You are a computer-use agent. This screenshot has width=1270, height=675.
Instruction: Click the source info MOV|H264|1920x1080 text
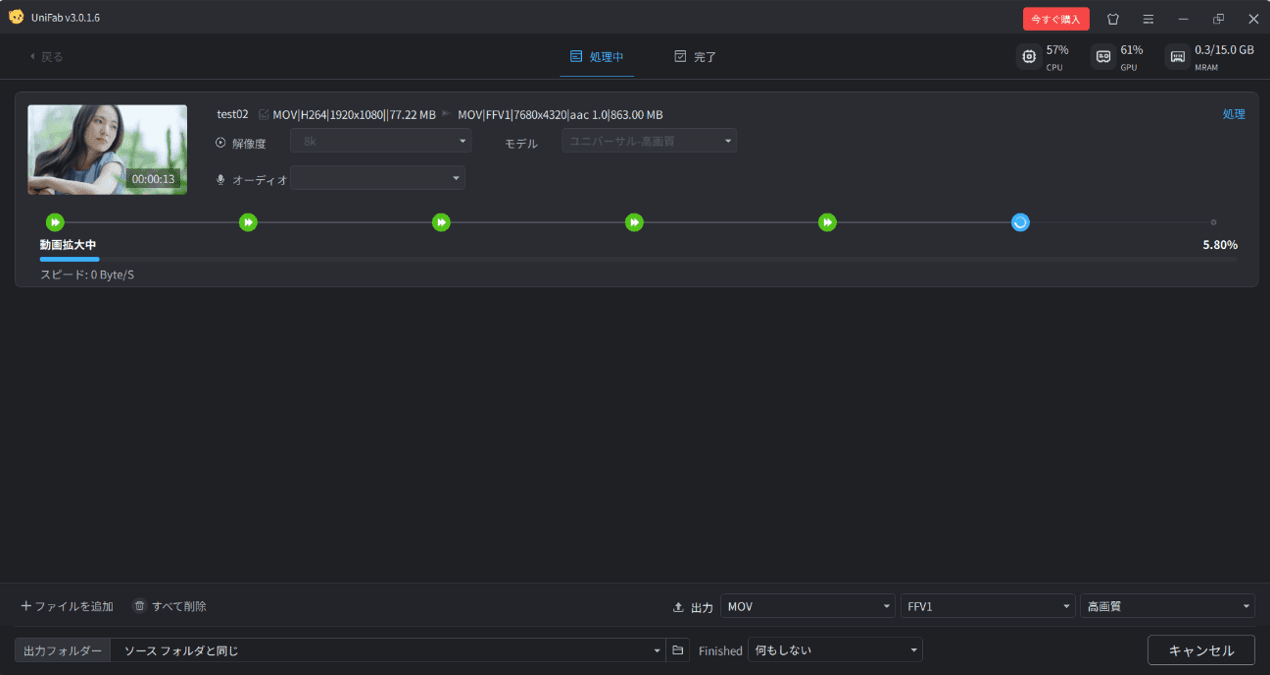click(354, 114)
